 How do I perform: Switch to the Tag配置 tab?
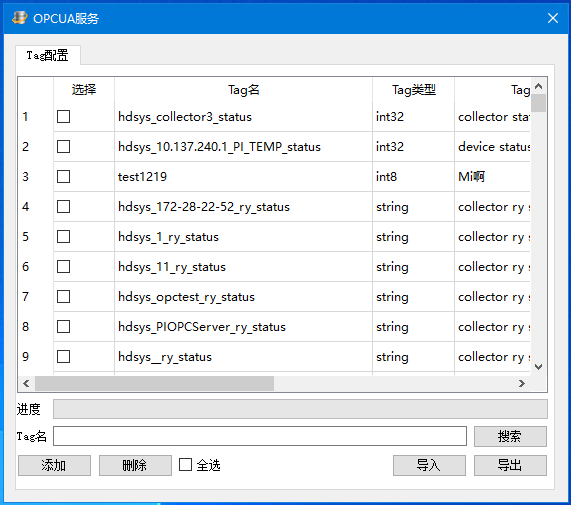coord(48,55)
